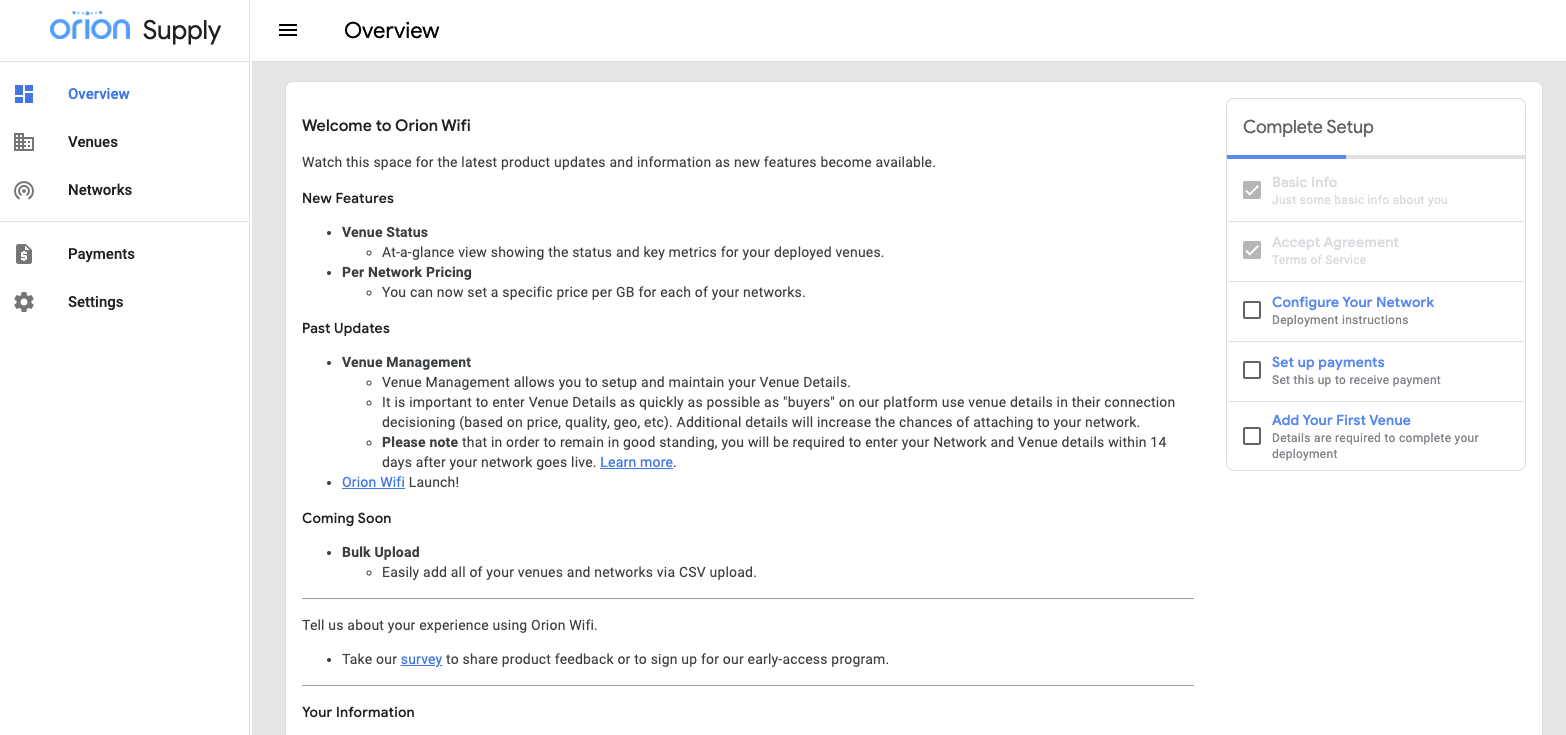Screen dimensions: 1566x735
Task: Click the Payments receipt icon
Action: click(x=24, y=254)
